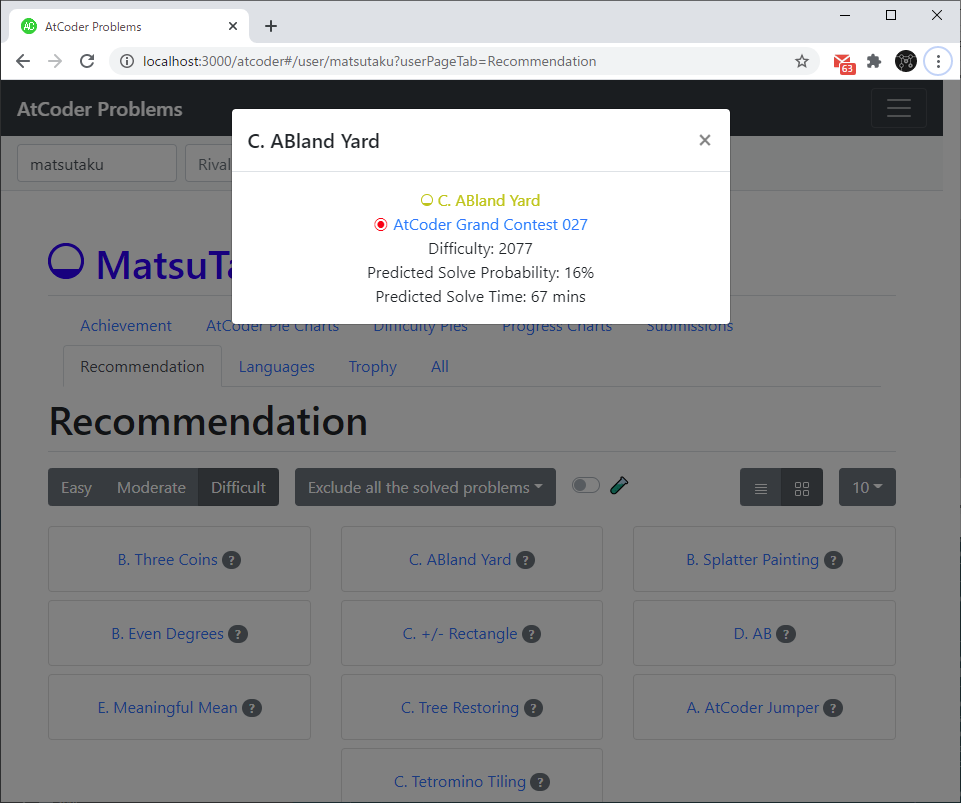This screenshot has width=961, height=803.
Task: Close the C. ABland Yard modal dialog
Action: (x=705, y=140)
